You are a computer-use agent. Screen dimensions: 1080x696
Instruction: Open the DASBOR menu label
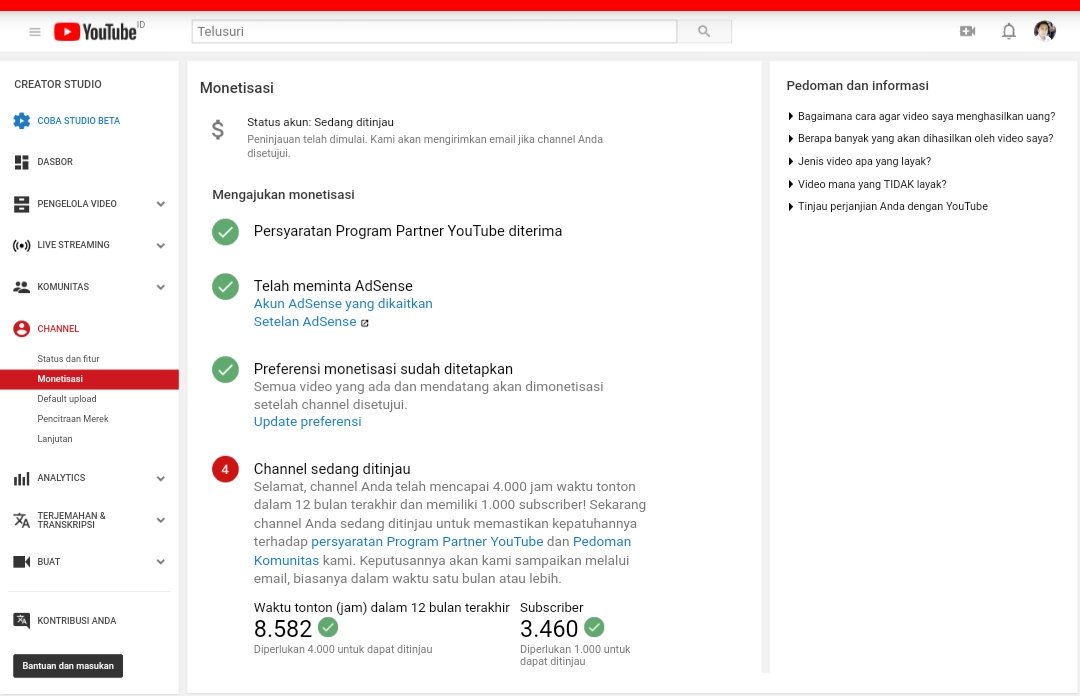click(55, 162)
